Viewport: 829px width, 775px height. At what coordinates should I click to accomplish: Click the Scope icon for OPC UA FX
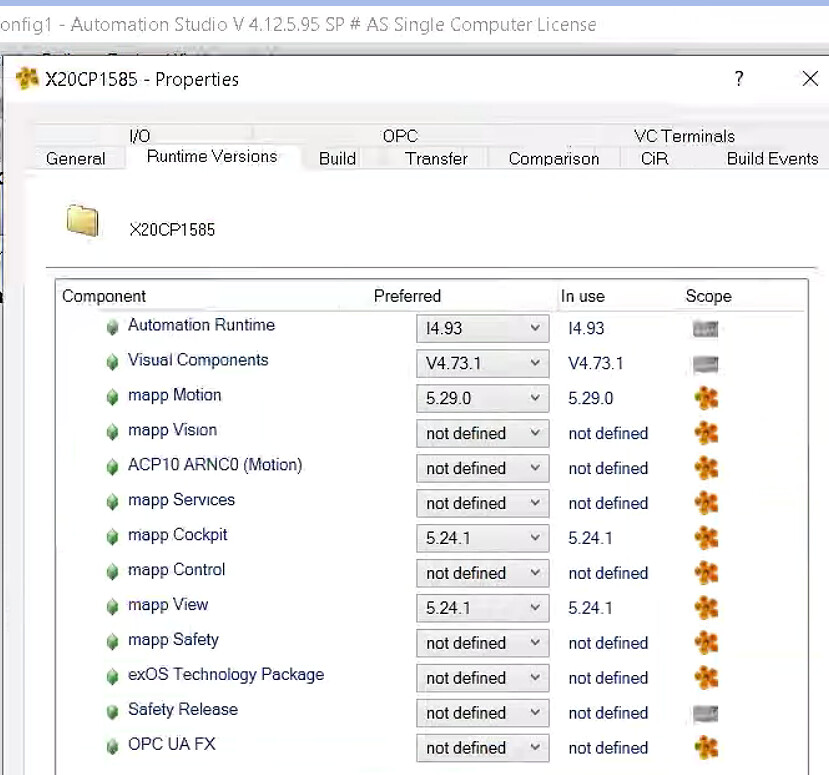pyautogui.click(x=706, y=748)
